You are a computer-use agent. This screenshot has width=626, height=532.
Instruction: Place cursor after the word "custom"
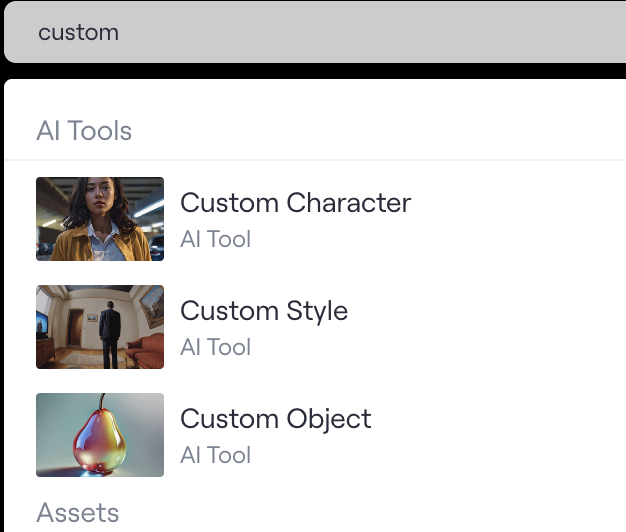point(120,32)
